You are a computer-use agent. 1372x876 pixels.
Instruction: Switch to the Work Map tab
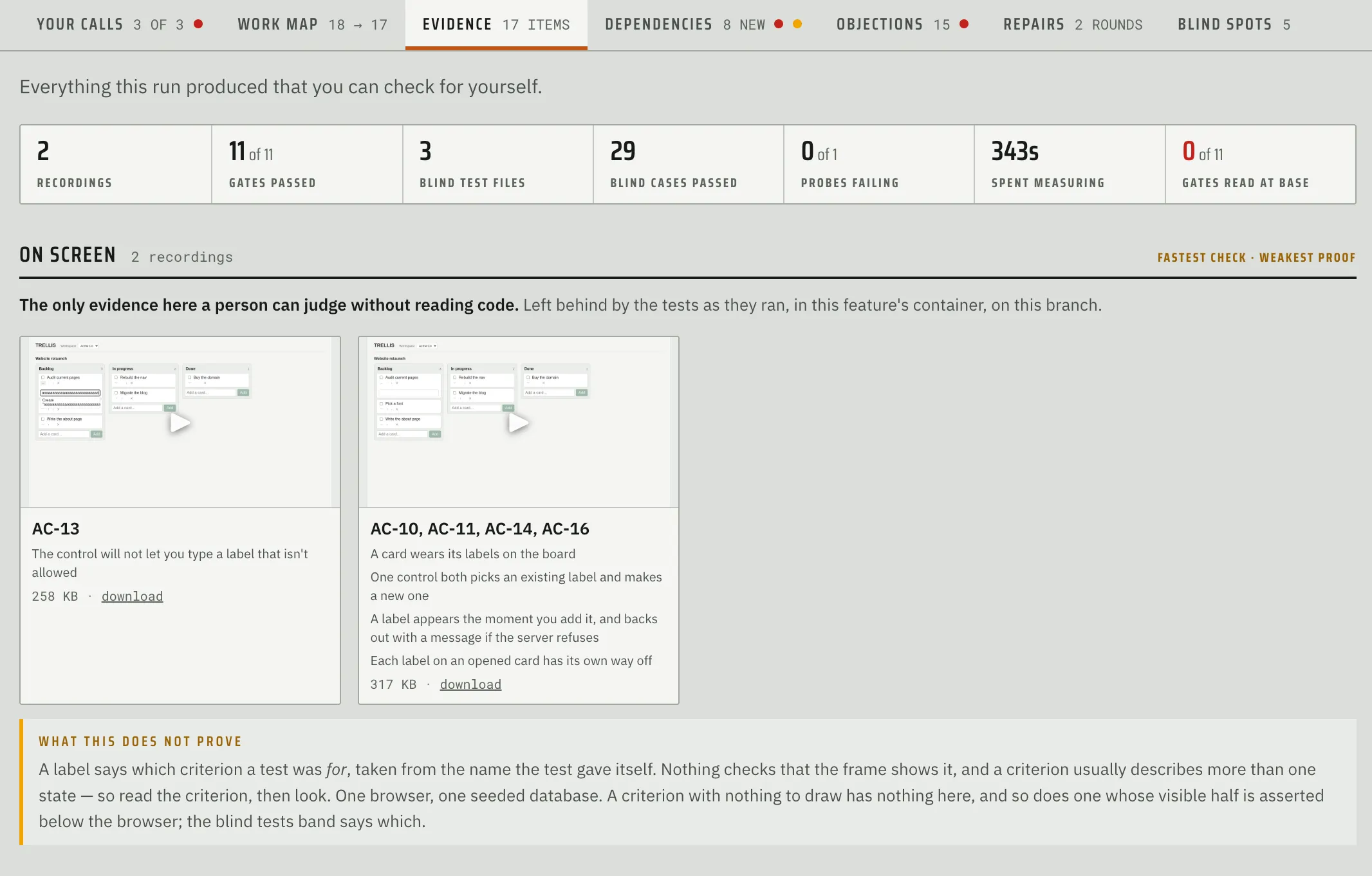point(312,24)
